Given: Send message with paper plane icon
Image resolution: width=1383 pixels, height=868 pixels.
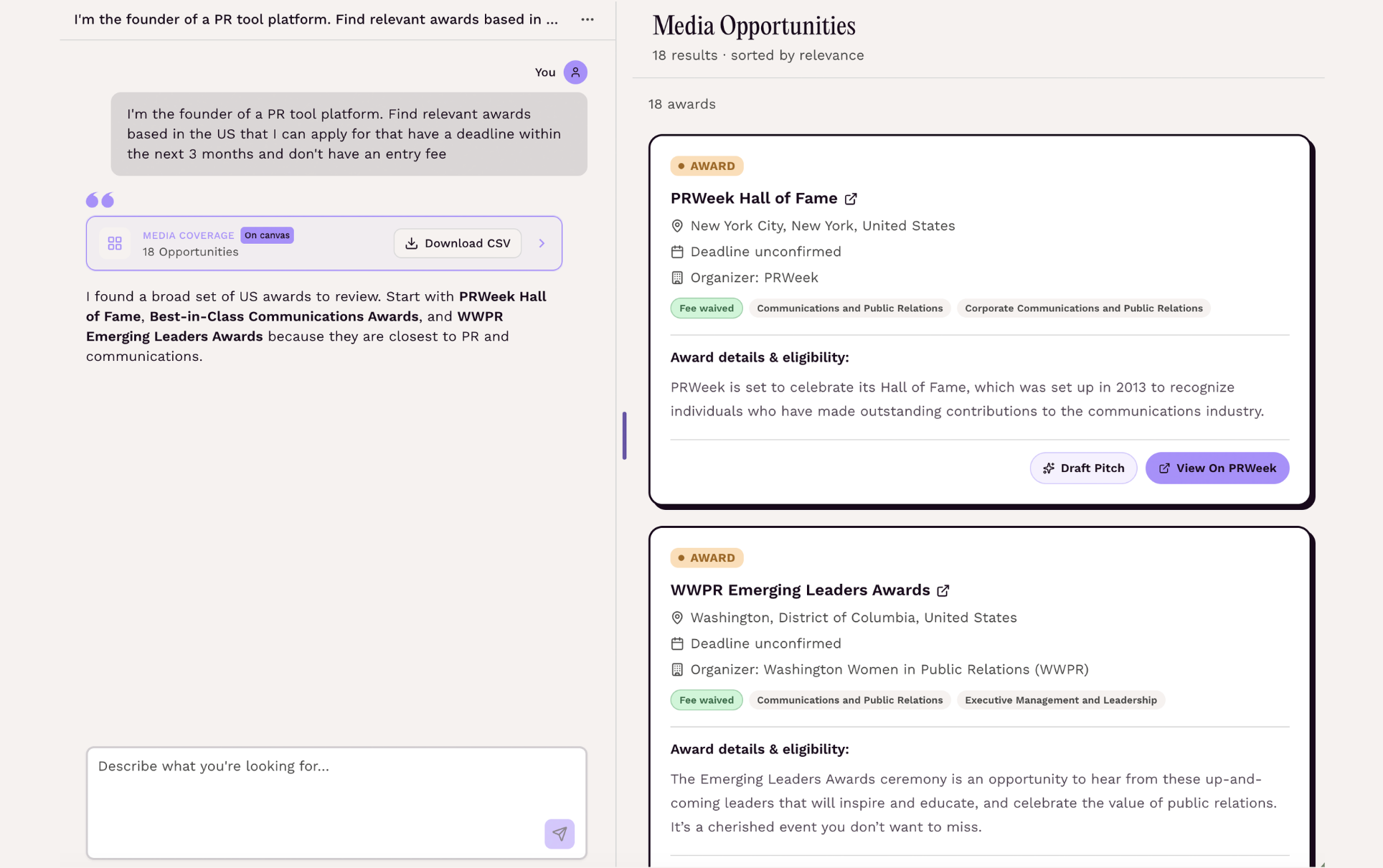Looking at the screenshot, I should coord(559,834).
